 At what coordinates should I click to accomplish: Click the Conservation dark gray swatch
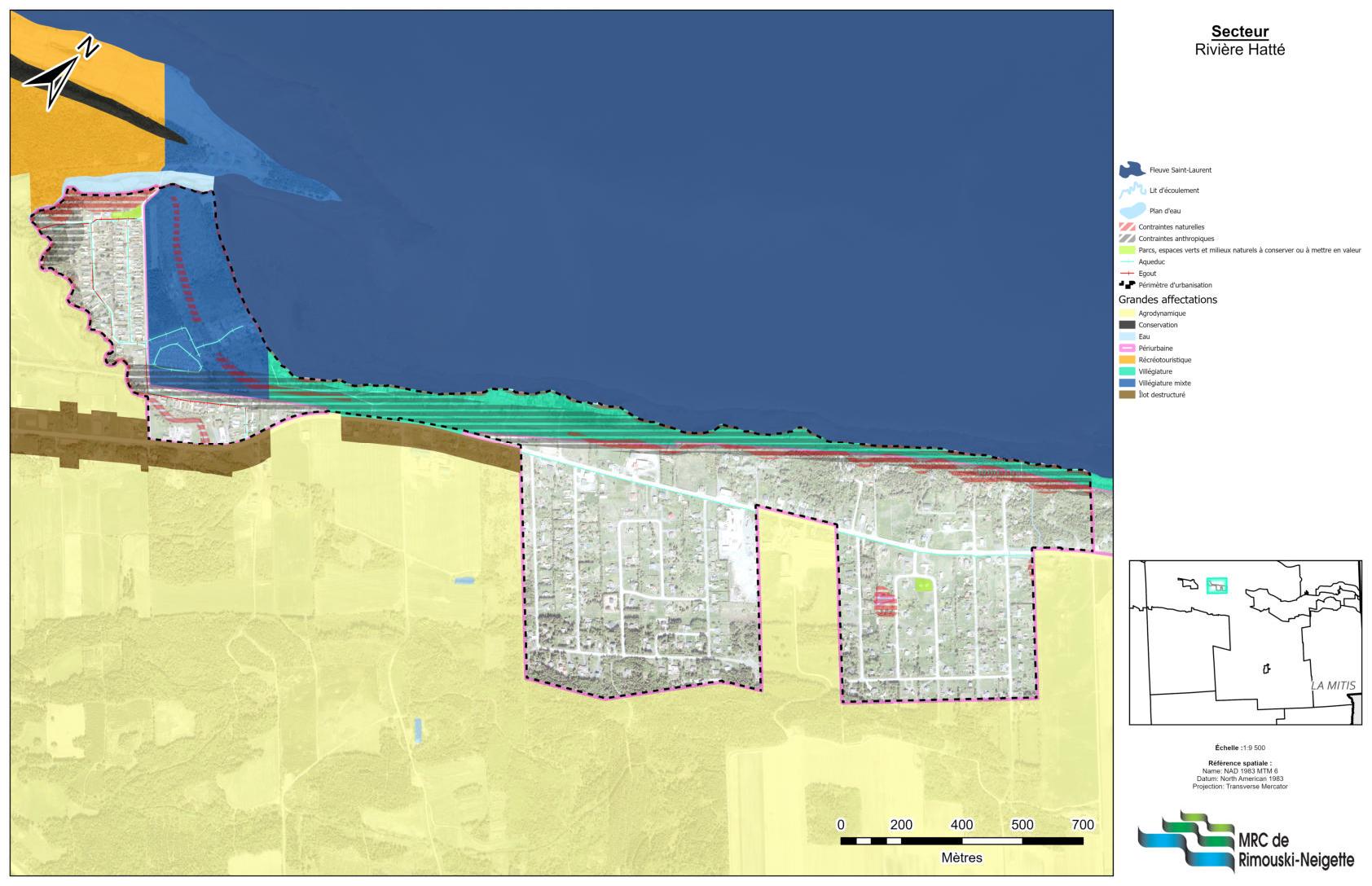[1127, 325]
